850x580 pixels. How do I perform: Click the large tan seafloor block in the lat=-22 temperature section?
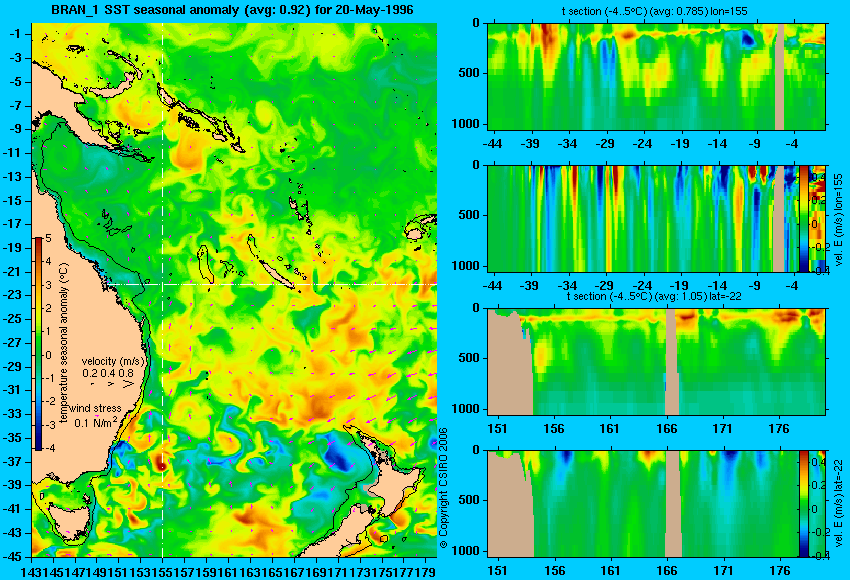[508, 366]
